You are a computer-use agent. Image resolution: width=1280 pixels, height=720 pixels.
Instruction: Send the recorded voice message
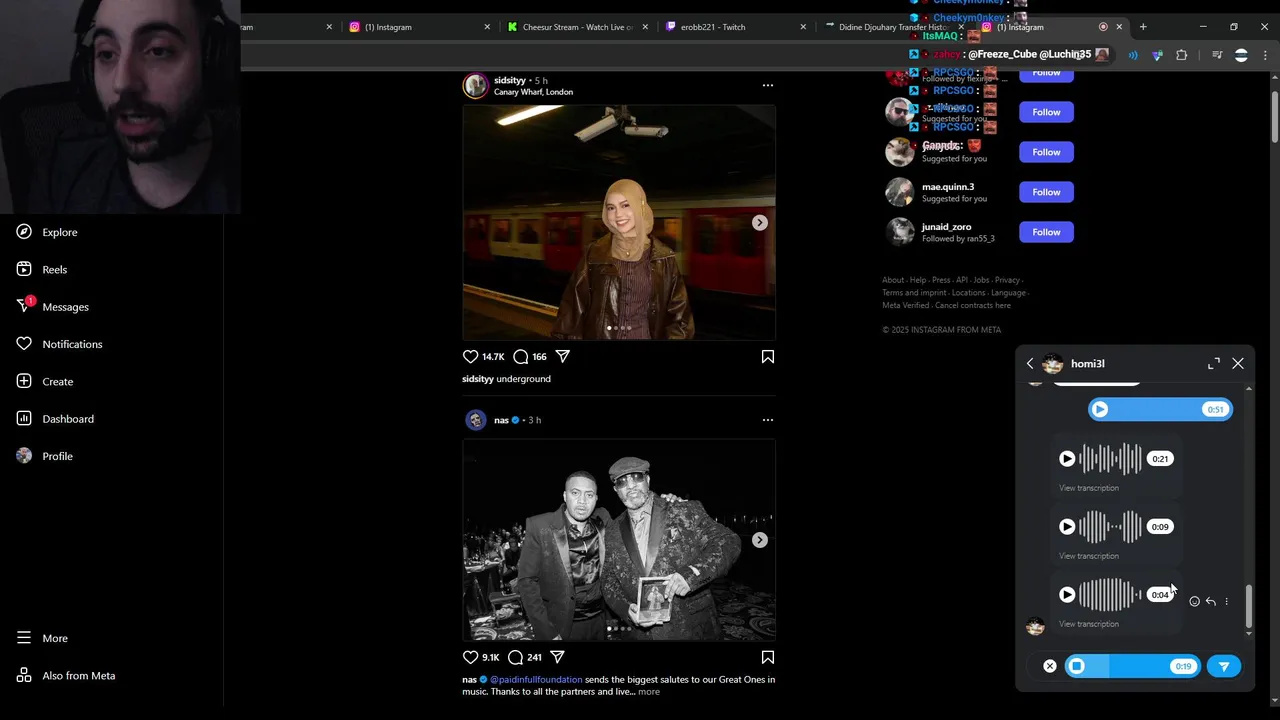[x=1224, y=666]
